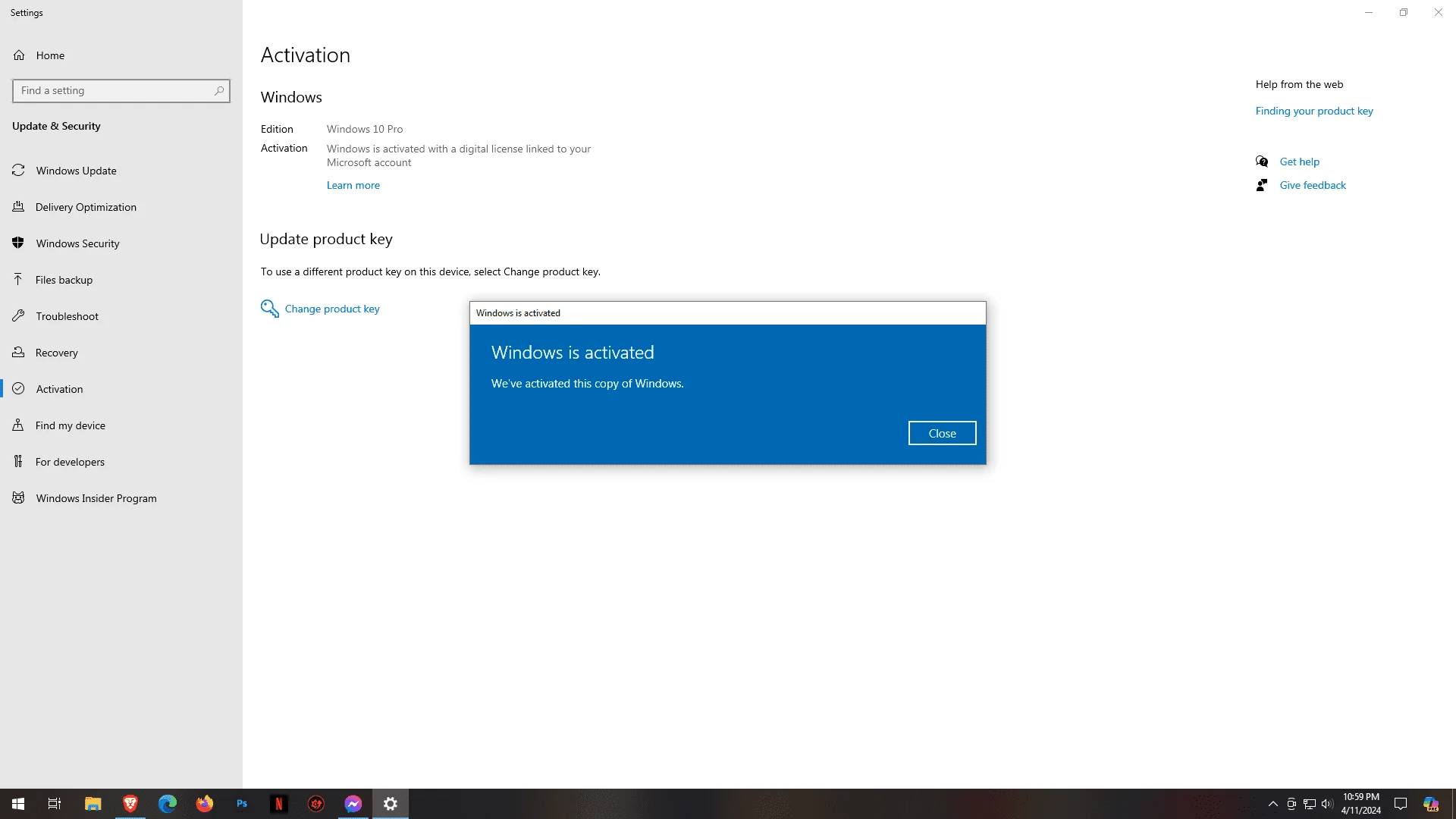Image resolution: width=1456 pixels, height=819 pixels.
Task: Click the network icon in system tray
Action: 1310,804
